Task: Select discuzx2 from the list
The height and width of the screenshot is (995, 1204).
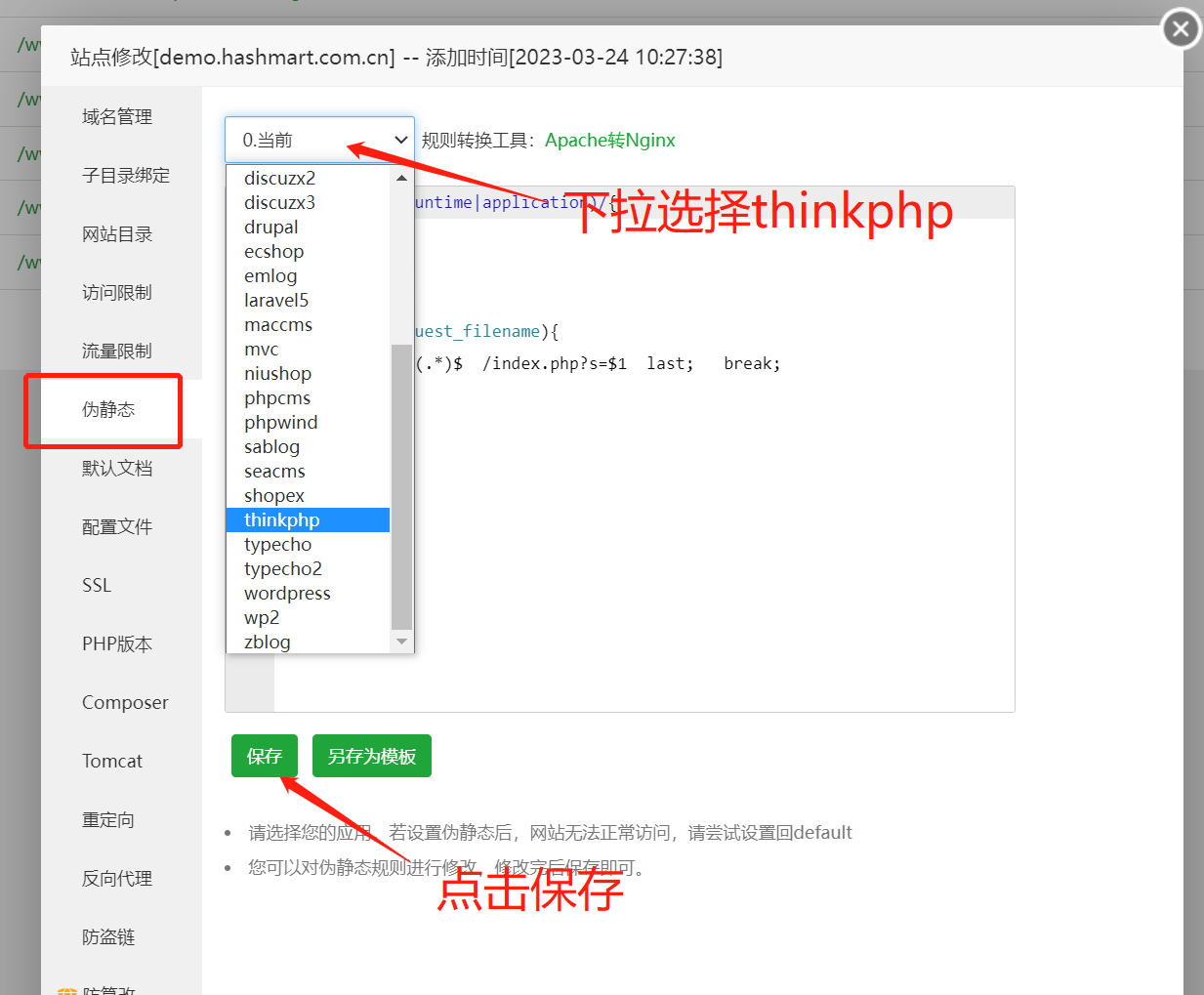Action: [308, 178]
